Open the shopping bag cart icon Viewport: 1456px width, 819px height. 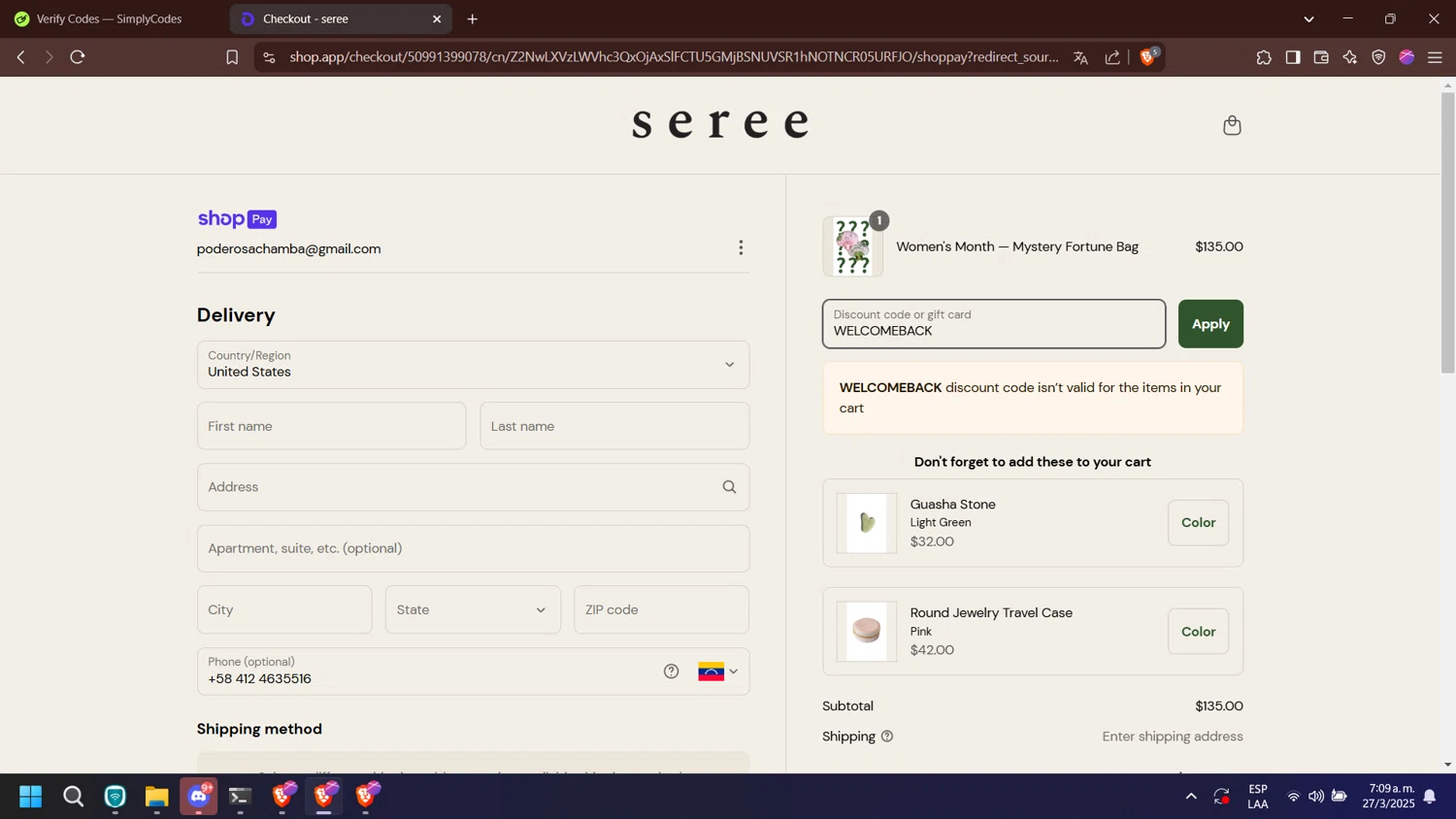[1232, 125]
